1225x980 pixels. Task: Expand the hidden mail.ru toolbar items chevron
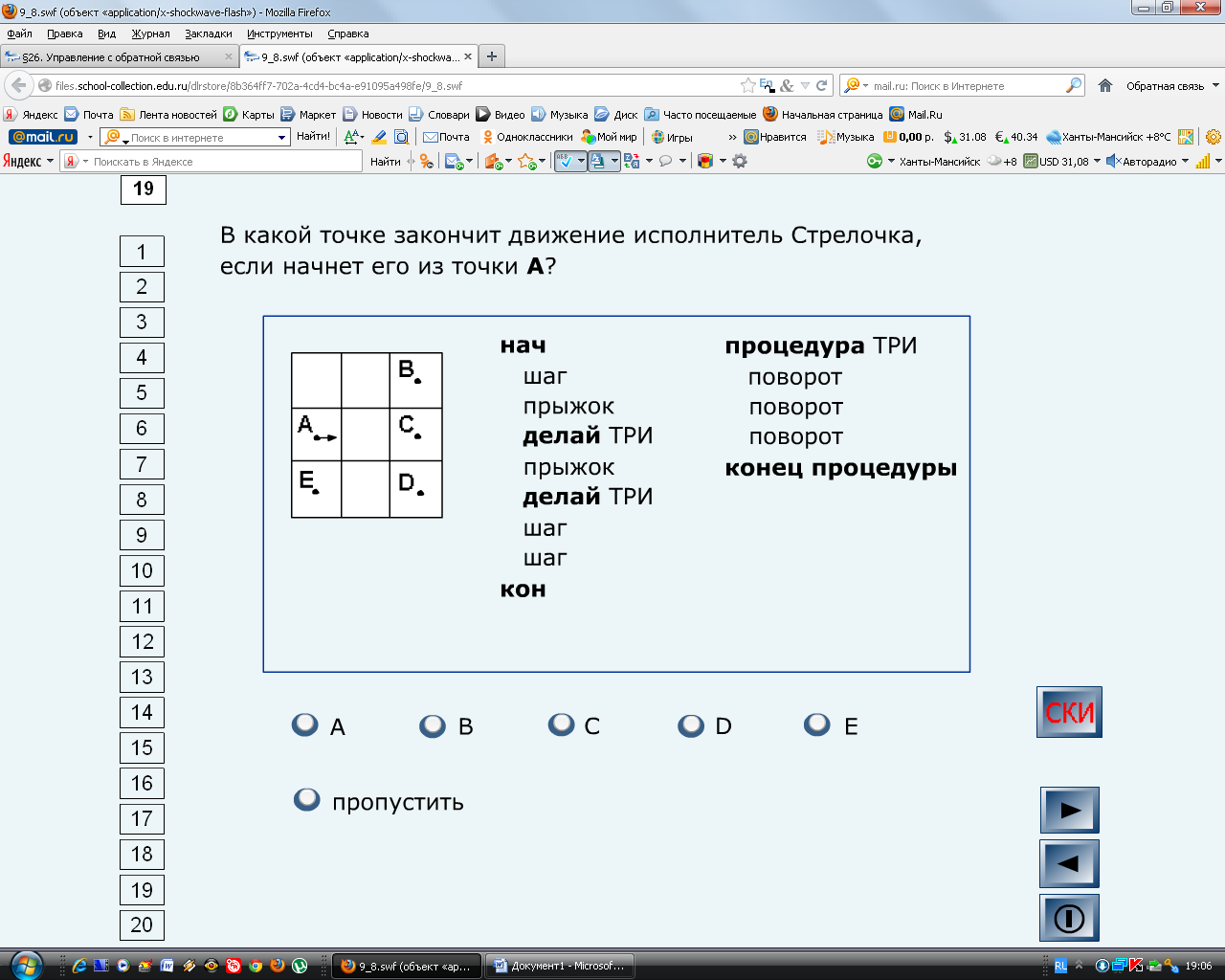(732, 137)
